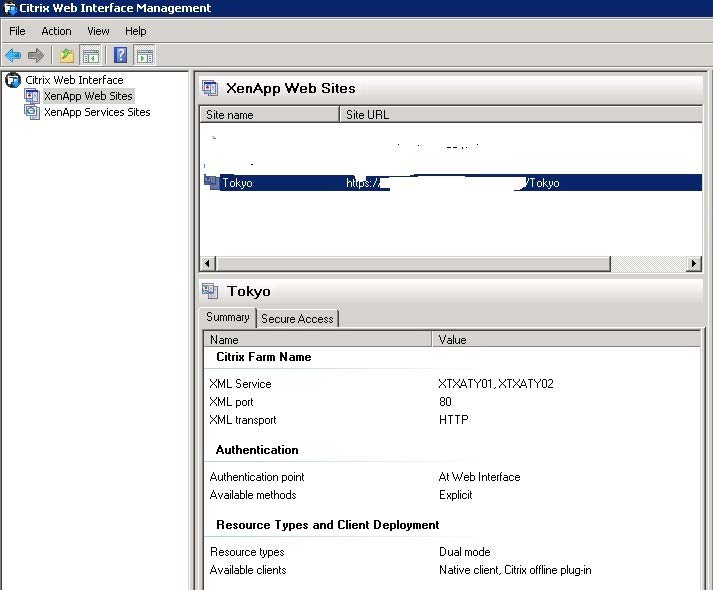Click the Back arrow toolbar icon
Screen dimensions: 713x590
click(13, 55)
